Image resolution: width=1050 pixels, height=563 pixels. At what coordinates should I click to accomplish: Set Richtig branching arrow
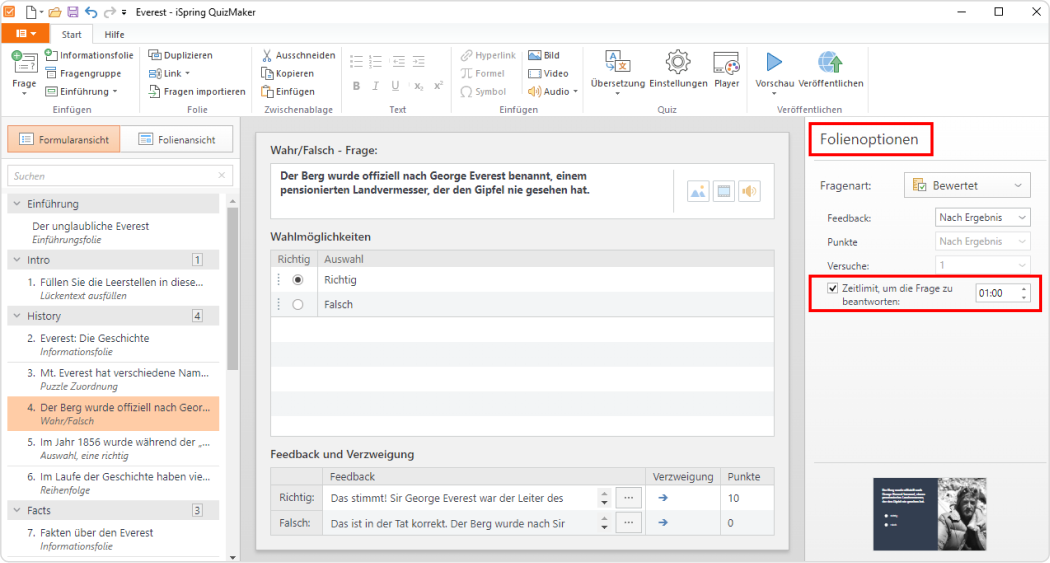click(x=663, y=498)
